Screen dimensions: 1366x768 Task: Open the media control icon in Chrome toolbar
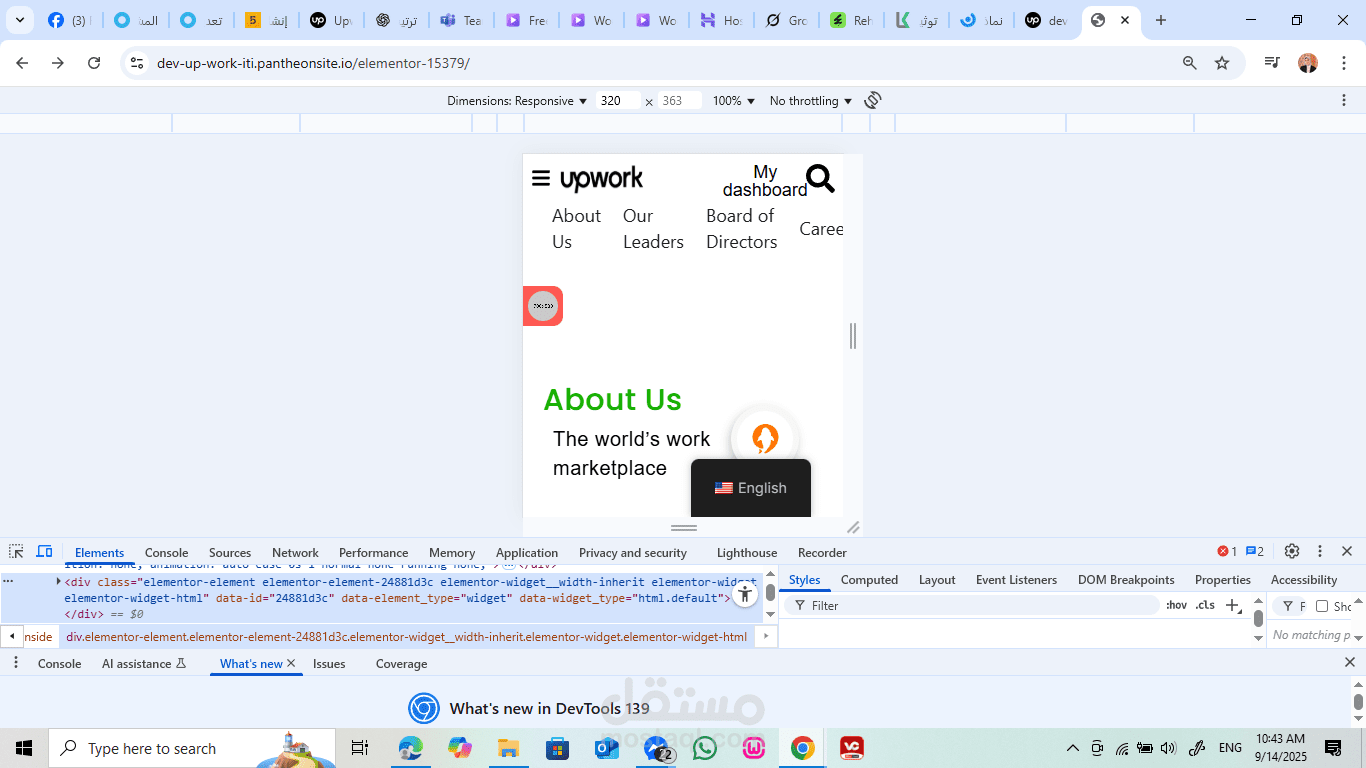click(1272, 63)
